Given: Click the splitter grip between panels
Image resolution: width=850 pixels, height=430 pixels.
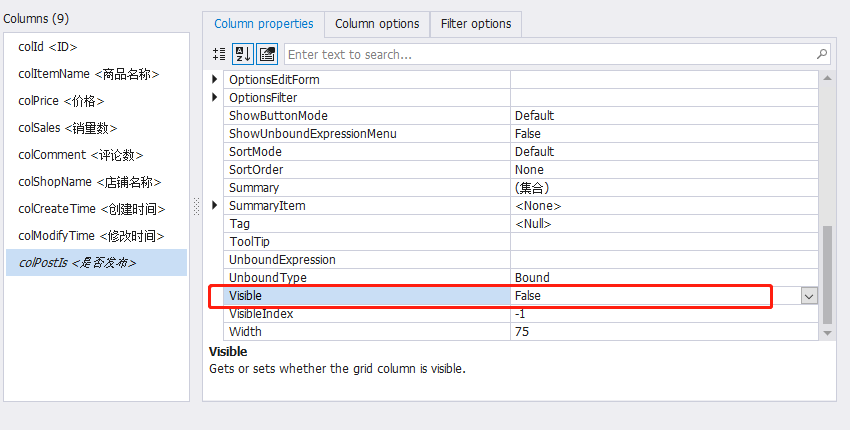Looking at the screenshot, I should tap(196, 204).
